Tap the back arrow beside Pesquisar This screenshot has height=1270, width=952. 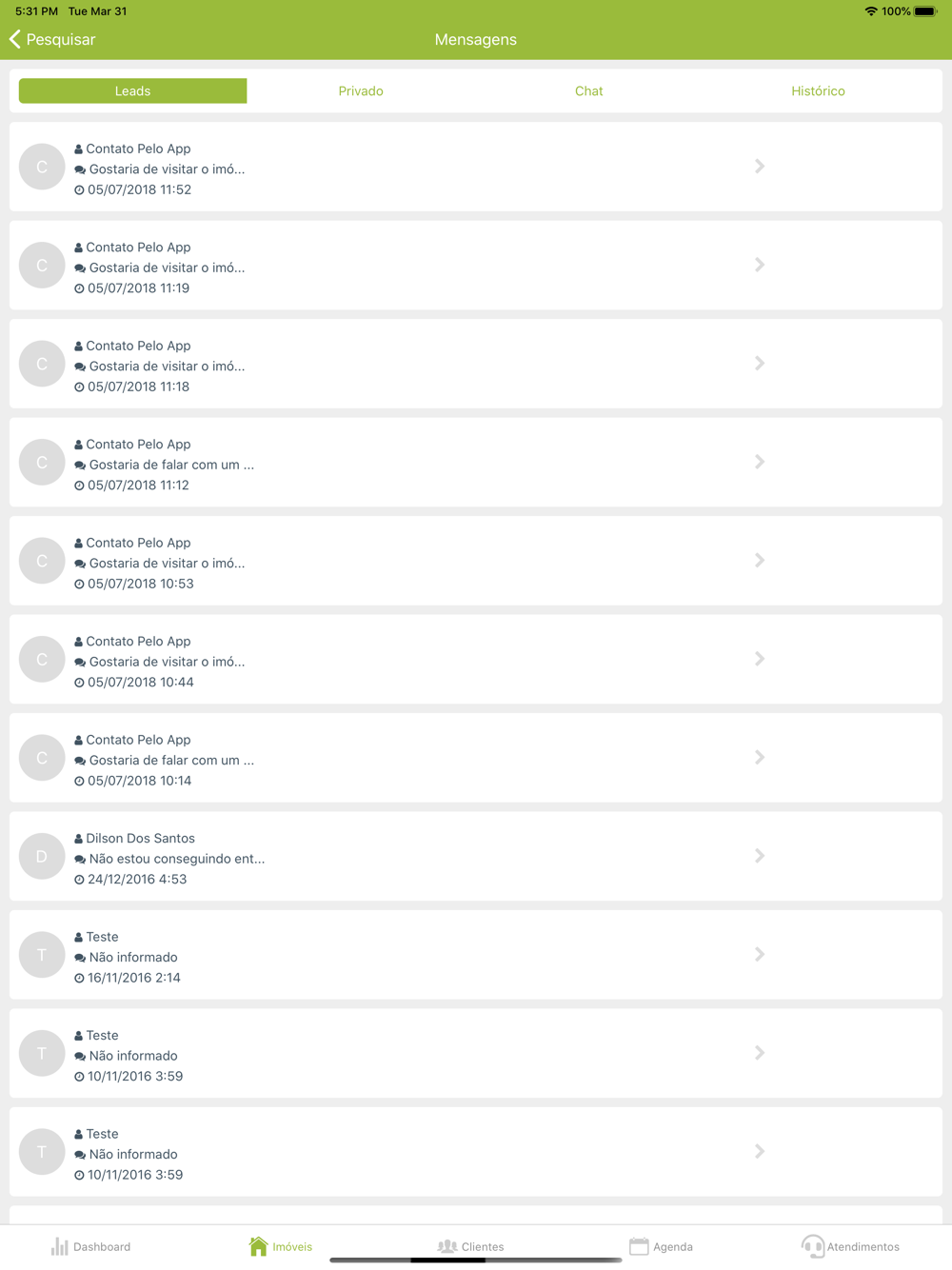coord(15,39)
